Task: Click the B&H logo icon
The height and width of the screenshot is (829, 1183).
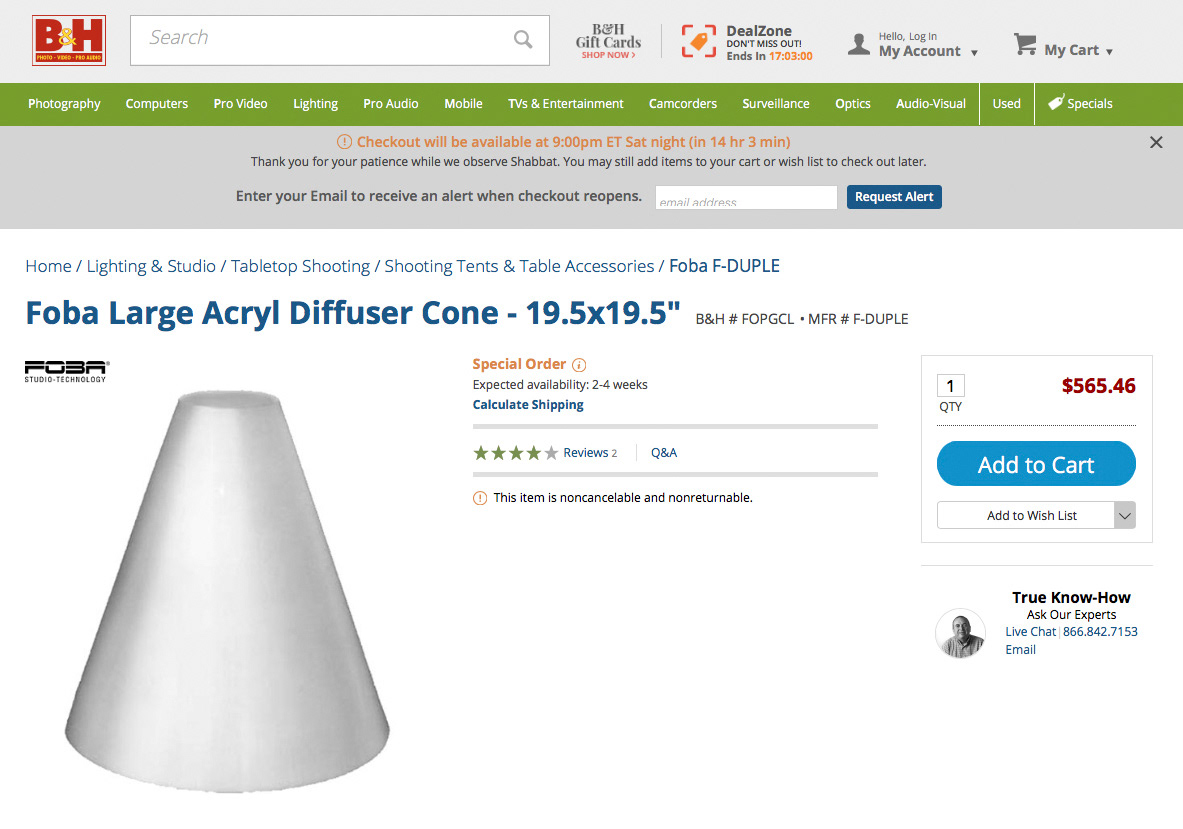Action: click(x=69, y=41)
